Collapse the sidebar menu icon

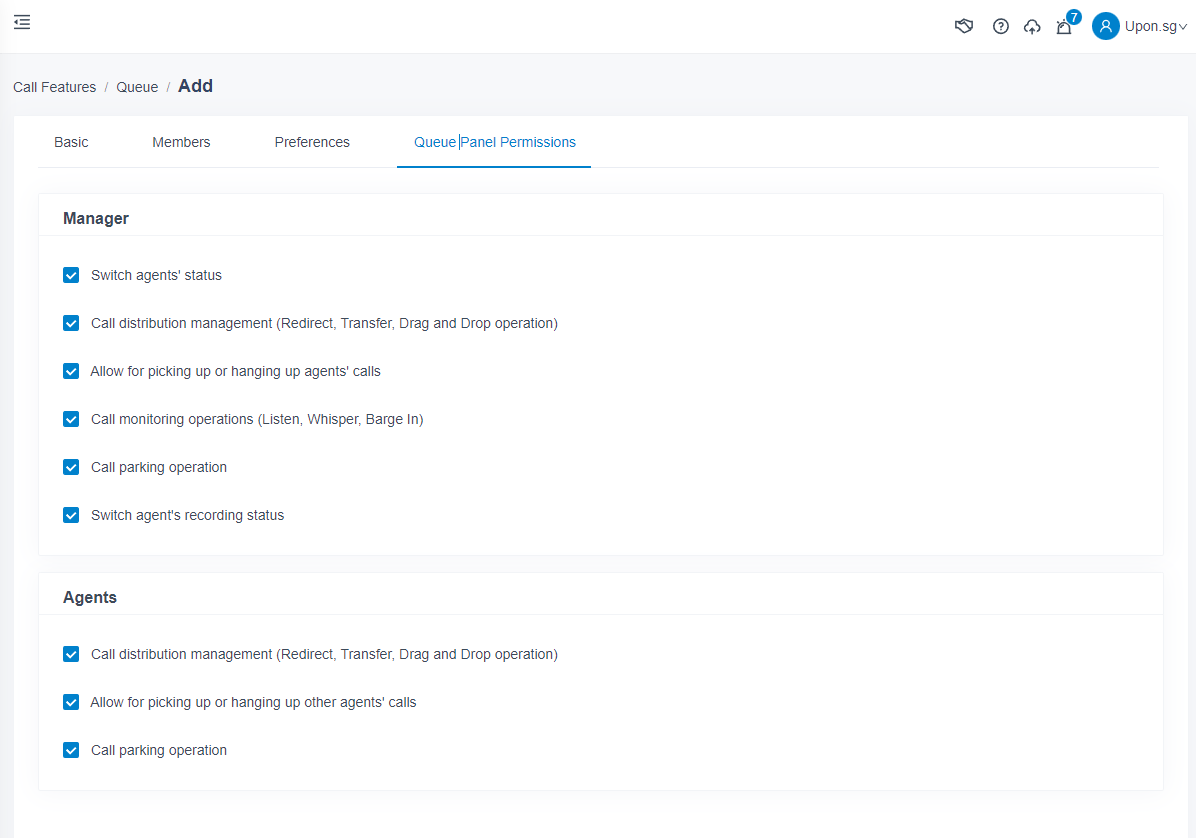pyautogui.click(x=22, y=22)
